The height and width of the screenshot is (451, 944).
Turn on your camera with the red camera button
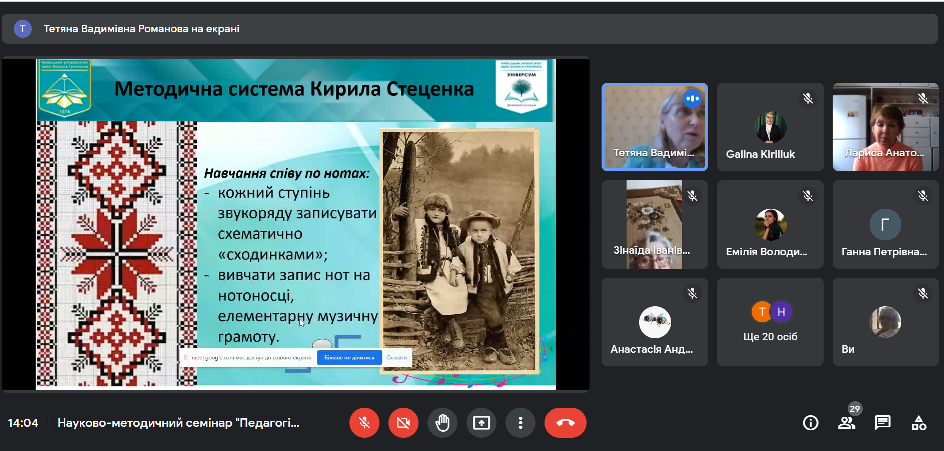pos(403,423)
